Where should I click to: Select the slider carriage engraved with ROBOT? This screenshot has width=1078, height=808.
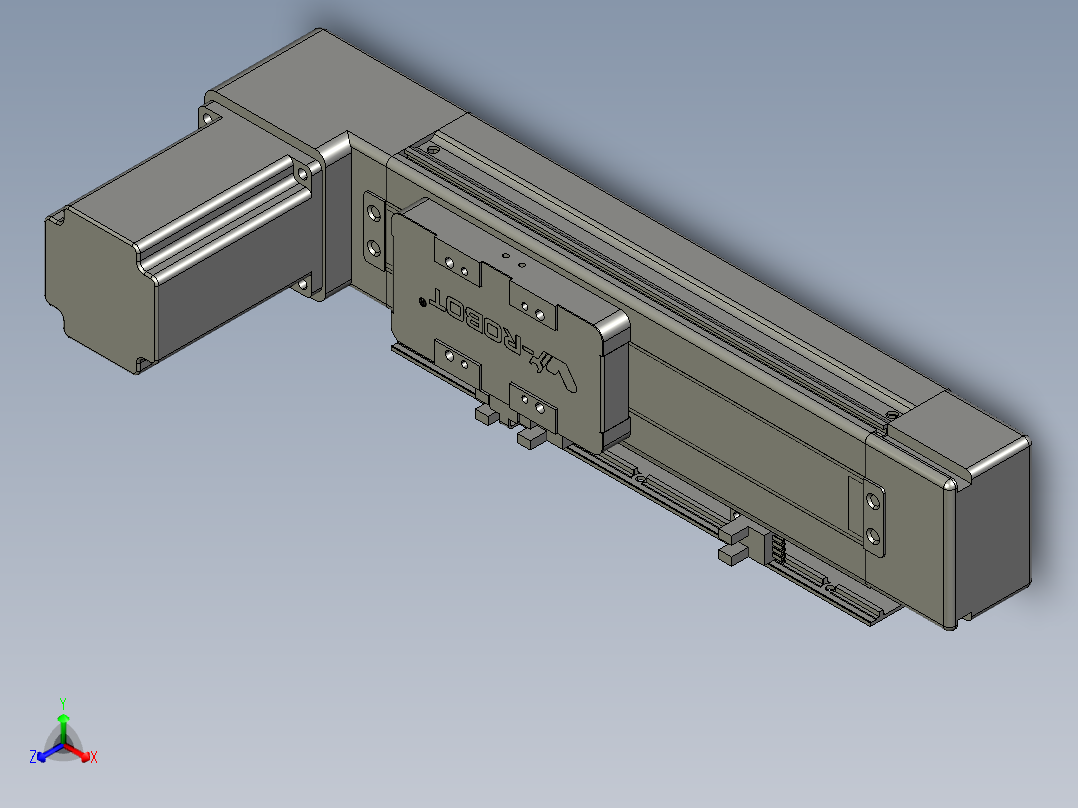509,325
